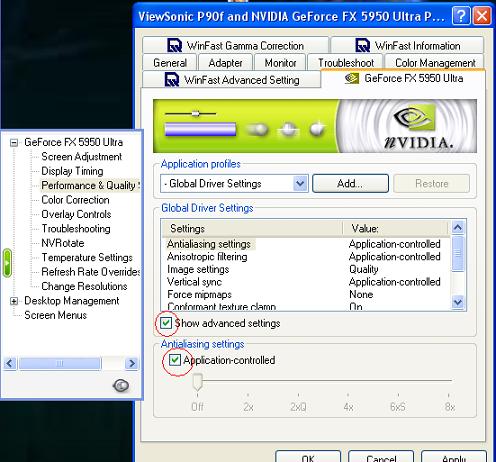Select Display Timing in side menu

pos(72,171)
